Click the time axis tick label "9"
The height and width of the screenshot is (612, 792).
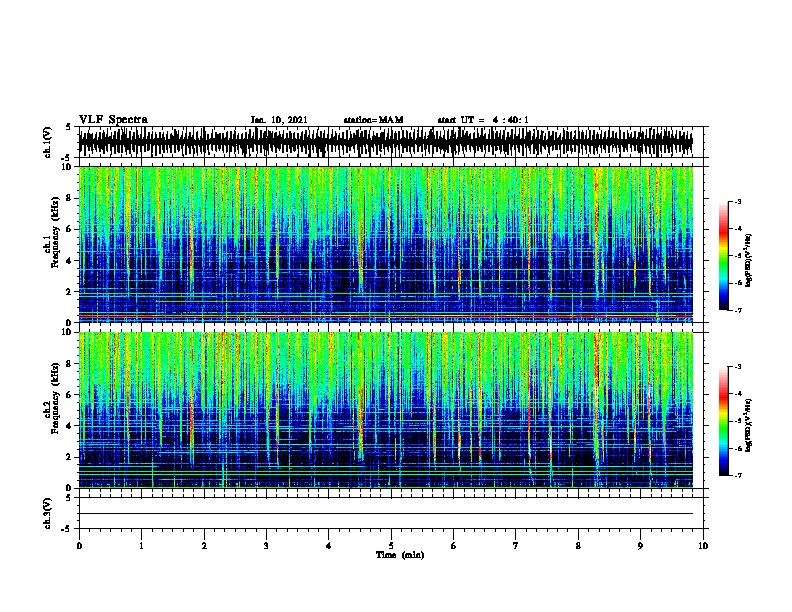tap(640, 546)
